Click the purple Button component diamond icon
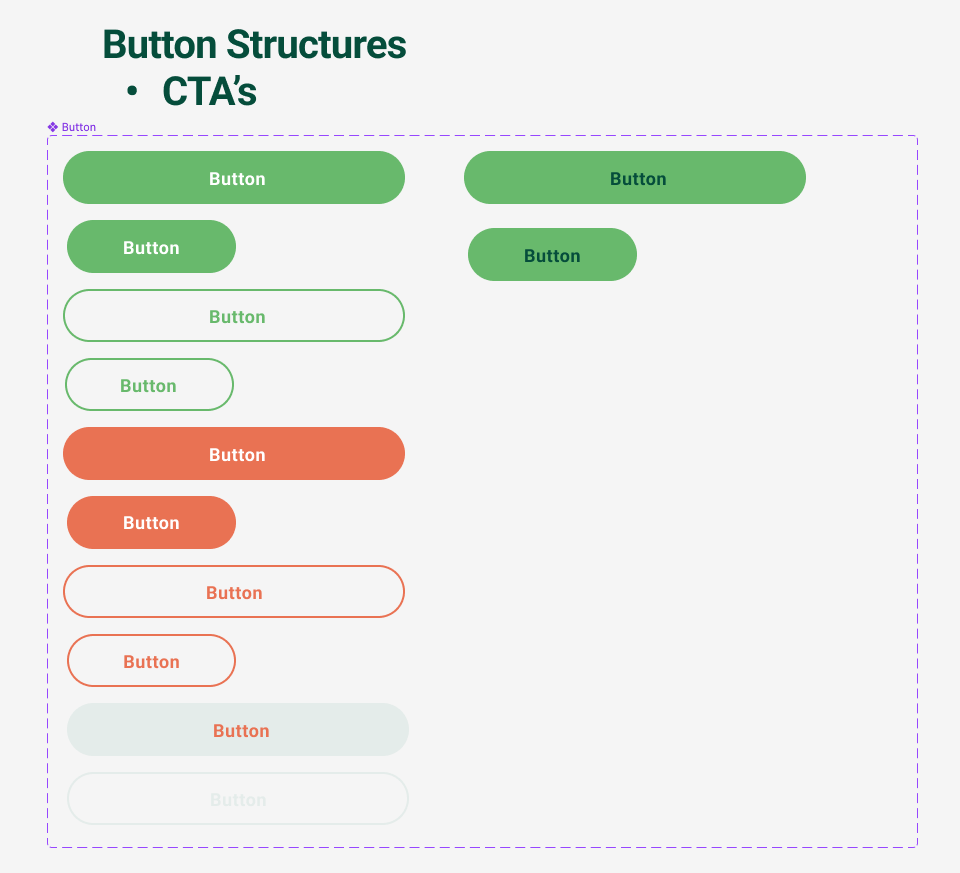The width and height of the screenshot is (960, 873). (52, 126)
